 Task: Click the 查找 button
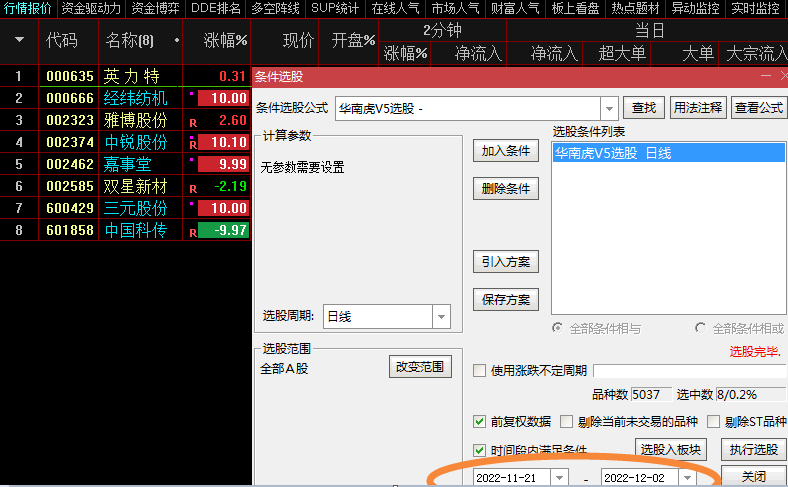[644, 108]
